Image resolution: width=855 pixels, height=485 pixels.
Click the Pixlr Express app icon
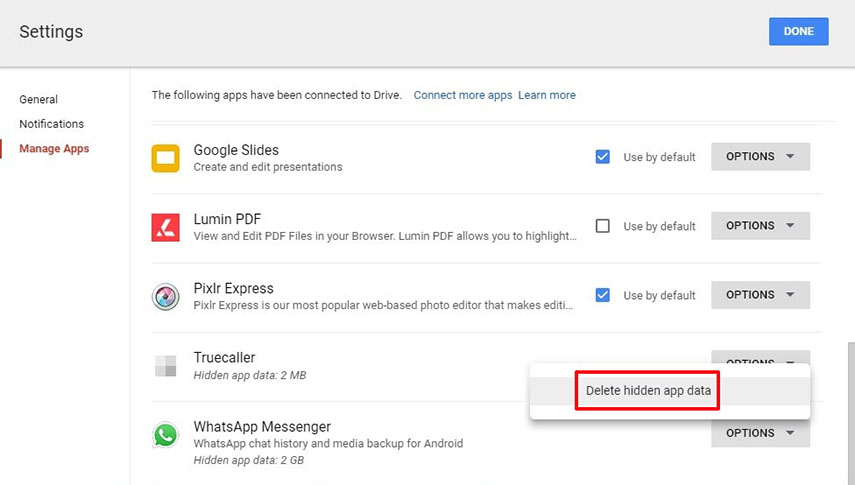point(165,297)
